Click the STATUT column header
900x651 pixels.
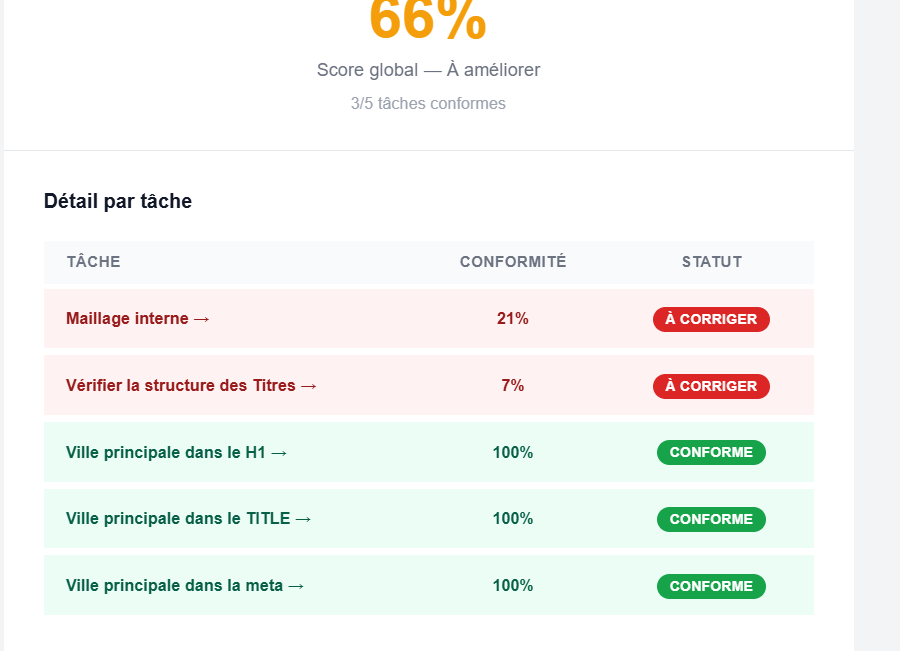pyautogui.click(x=712, y=262)
